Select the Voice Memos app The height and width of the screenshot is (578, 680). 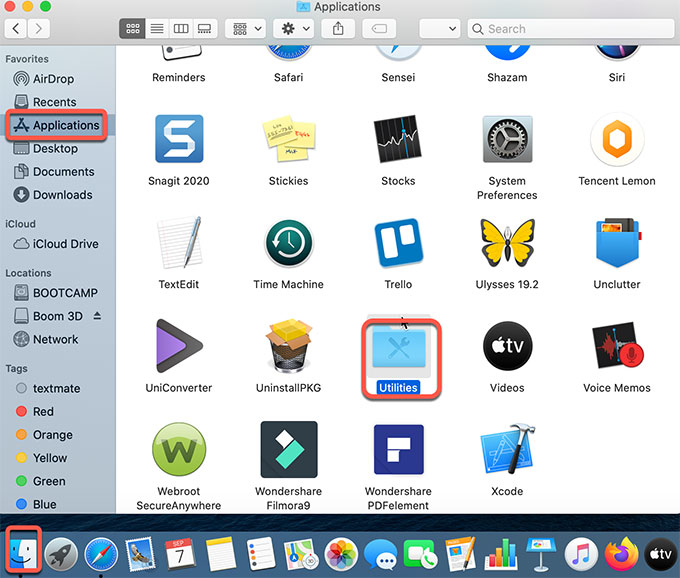617,346
